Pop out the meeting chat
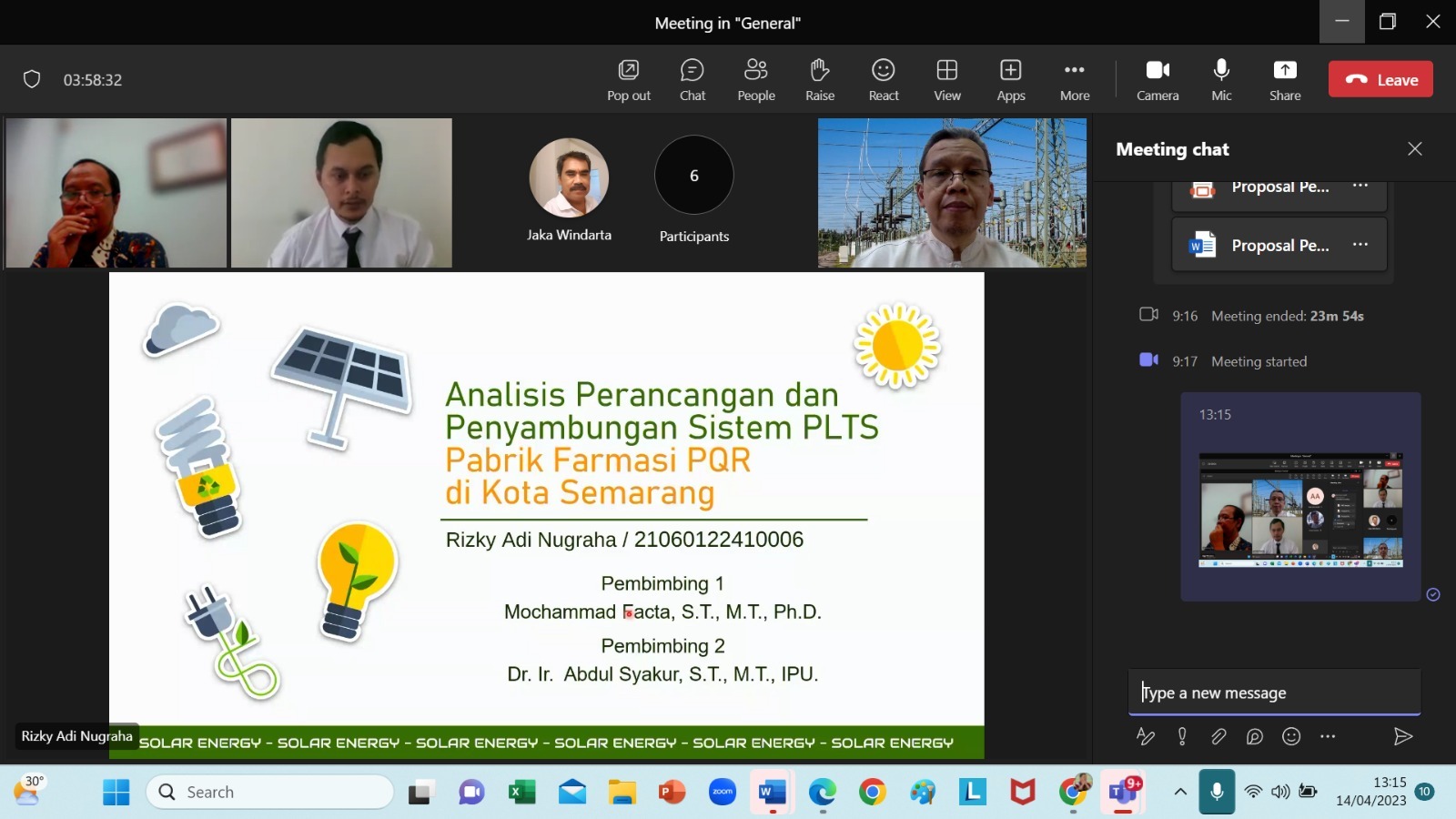The image size is (1456, 819). click(x=629, y=79)
